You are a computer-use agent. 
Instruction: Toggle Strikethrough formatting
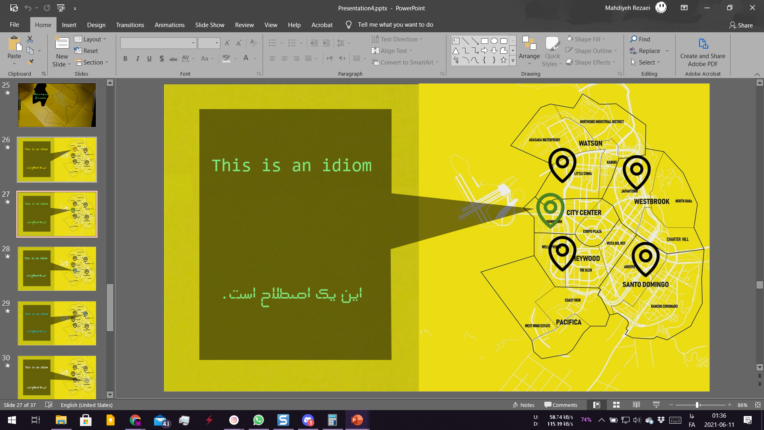coord(173,58)
